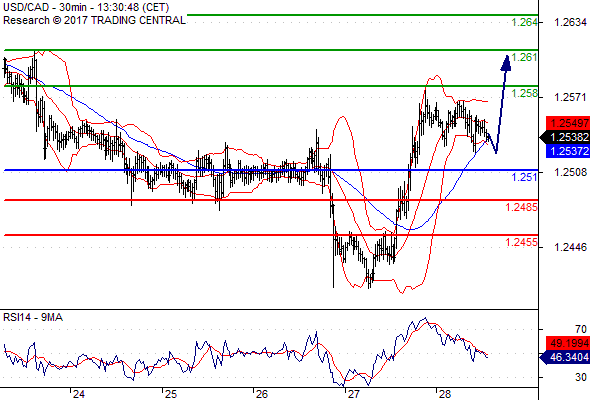Screen dimensions: 590x400
Task: Click the 1.2455 red support label
Action: pos(522,242)
